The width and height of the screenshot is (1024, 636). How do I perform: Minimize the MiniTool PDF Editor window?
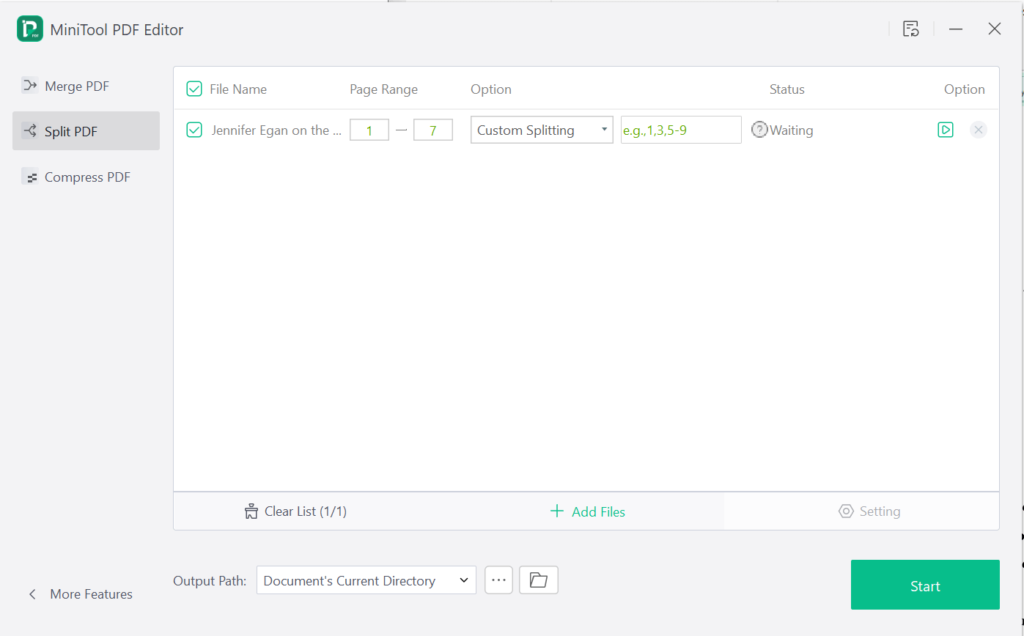click(x=955, y=29)
